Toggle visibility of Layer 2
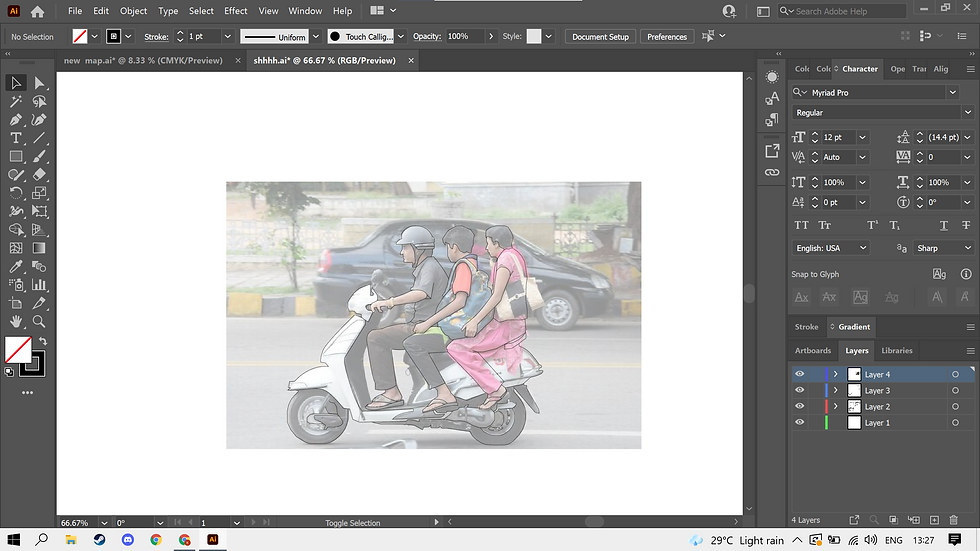 click(x=799, y=407)
